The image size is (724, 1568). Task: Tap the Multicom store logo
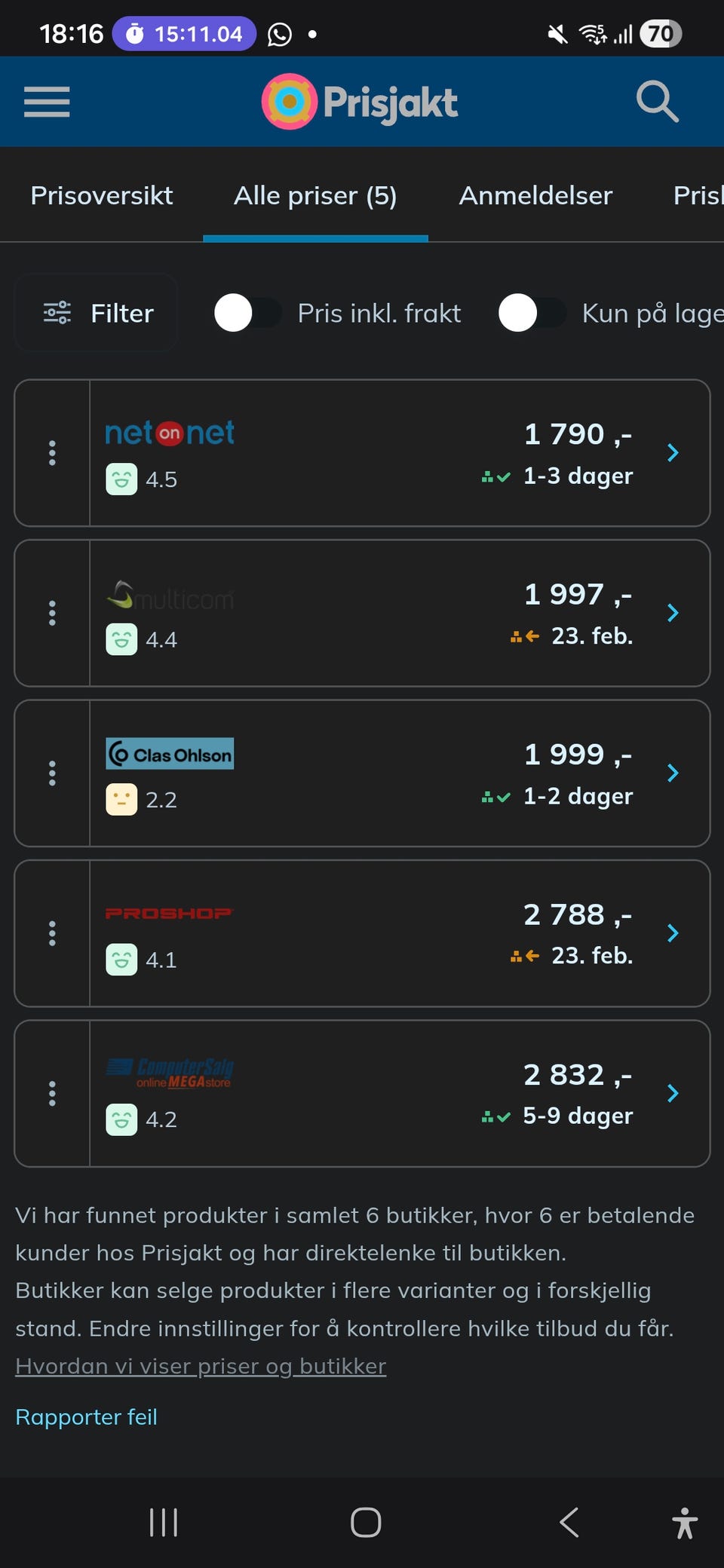pos(170,596)
